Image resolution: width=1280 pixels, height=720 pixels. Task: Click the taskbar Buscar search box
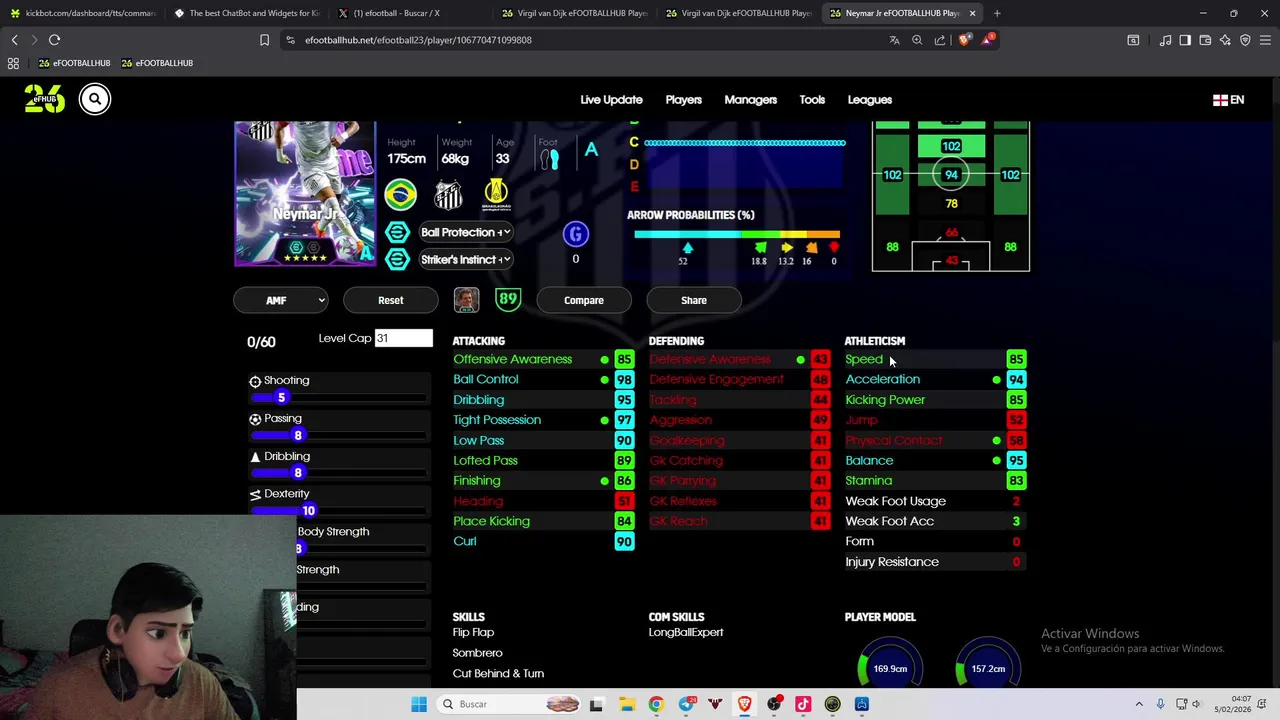[508, 704]
